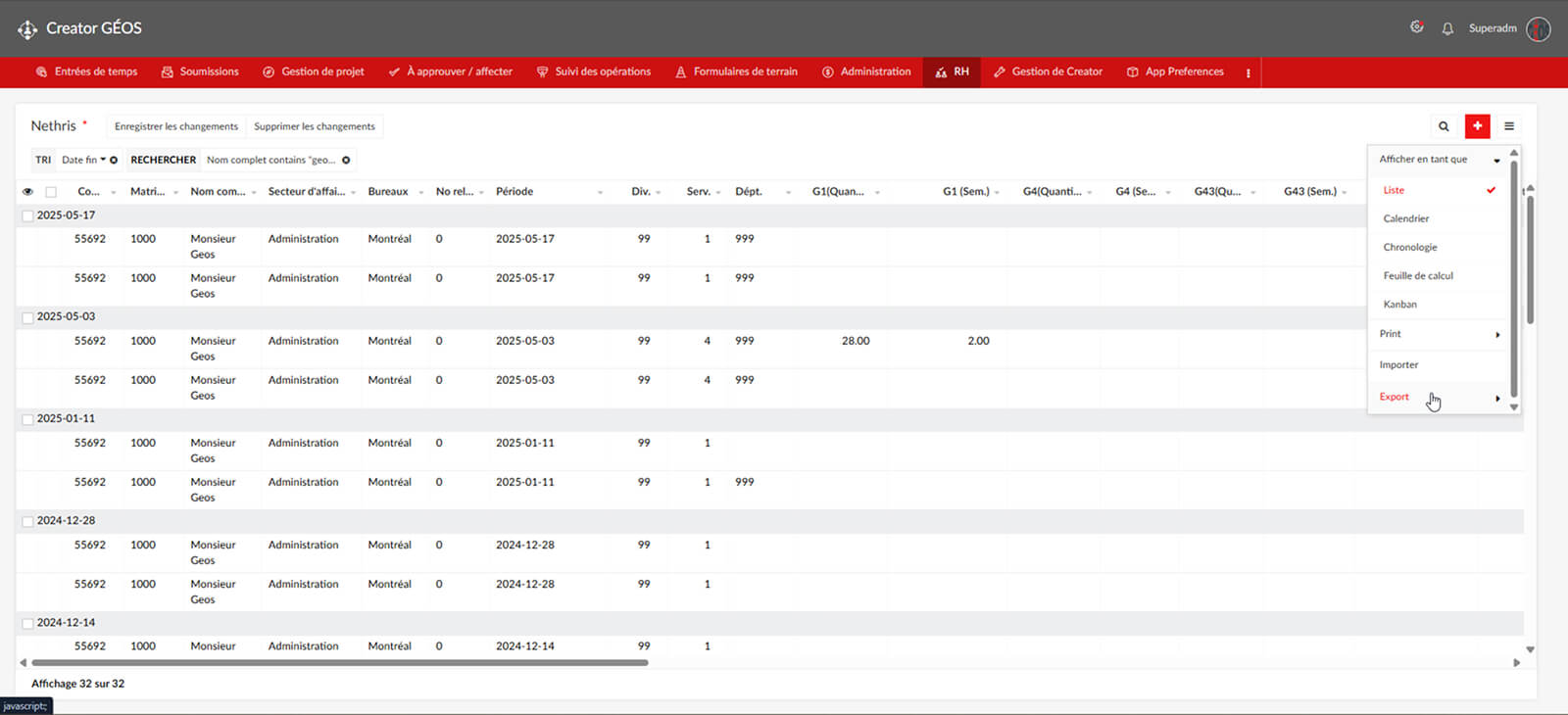Viewport: 1568px width, 715px height.
Task: Click Enregistrer les changements button
Action: coord(175,126)
